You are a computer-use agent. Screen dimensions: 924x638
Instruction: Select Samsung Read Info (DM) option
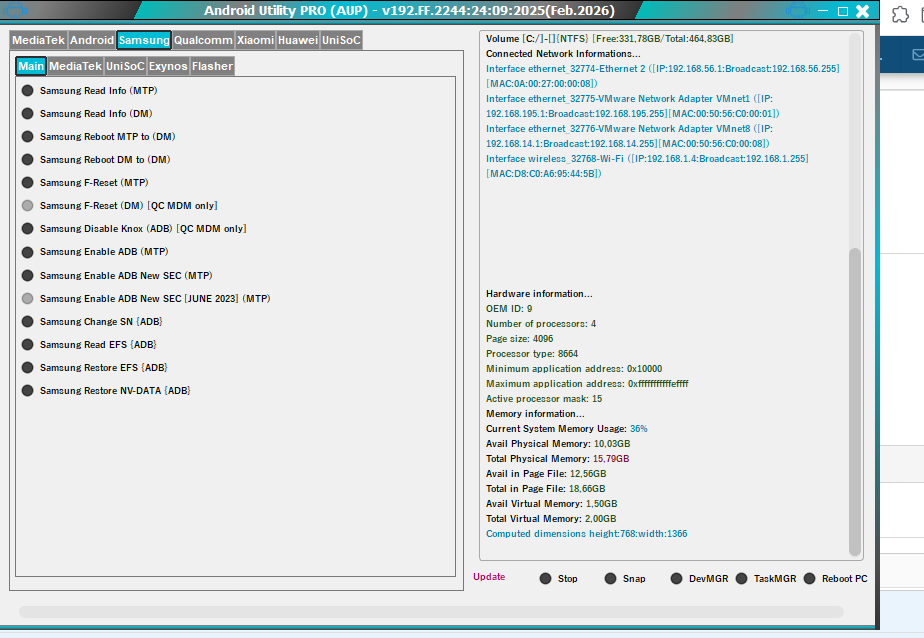(27, 114)
